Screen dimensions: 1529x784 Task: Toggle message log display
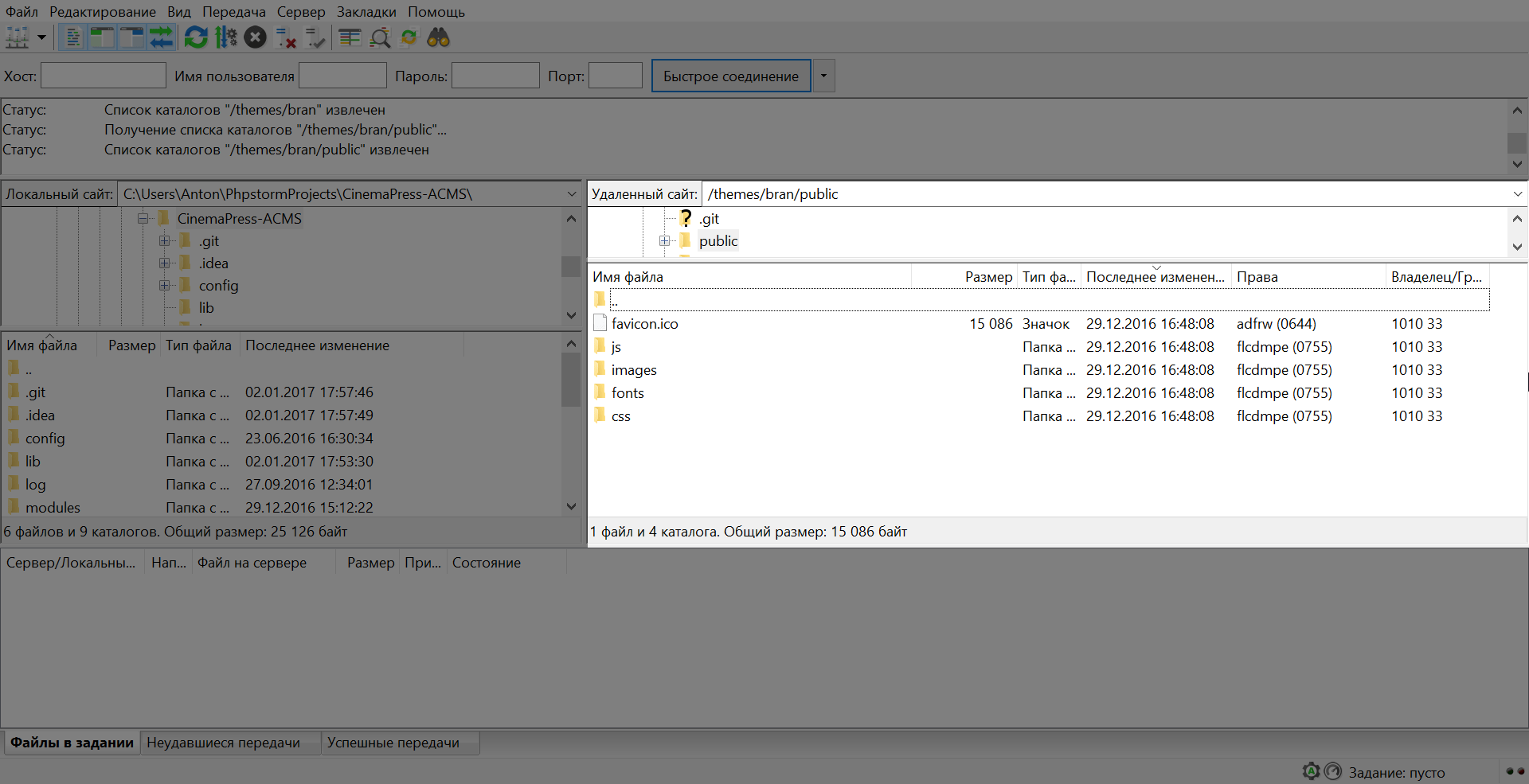coord(72,37)
